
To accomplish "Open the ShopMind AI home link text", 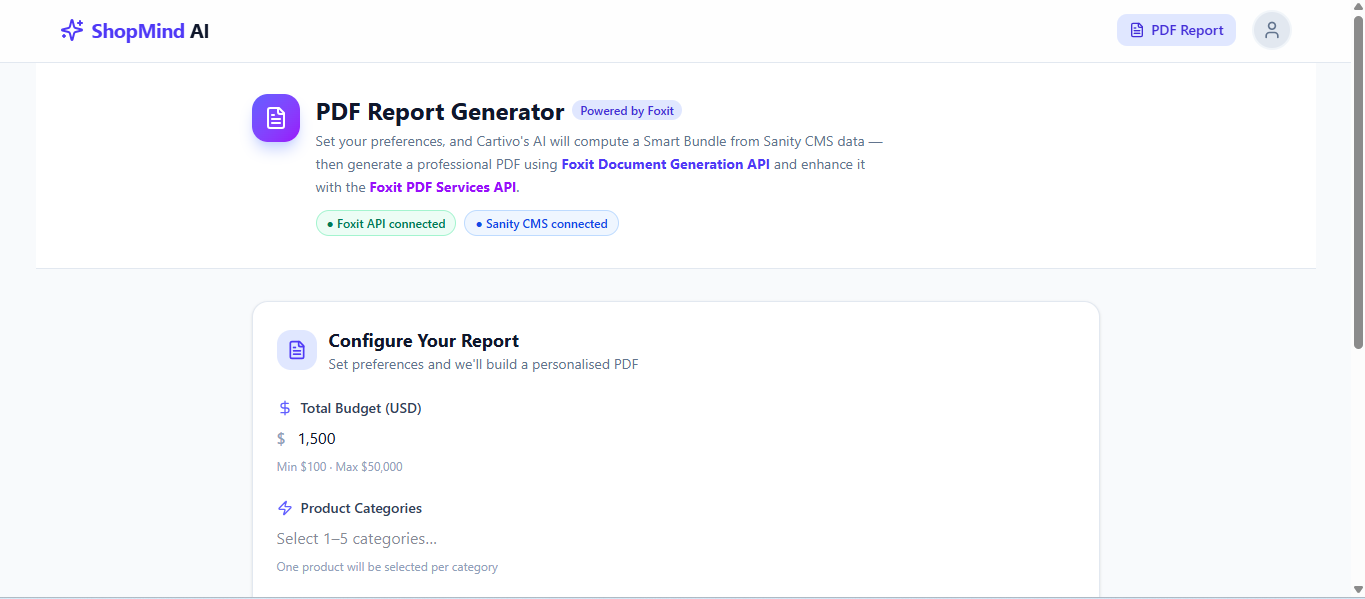I will pos(150,31).
